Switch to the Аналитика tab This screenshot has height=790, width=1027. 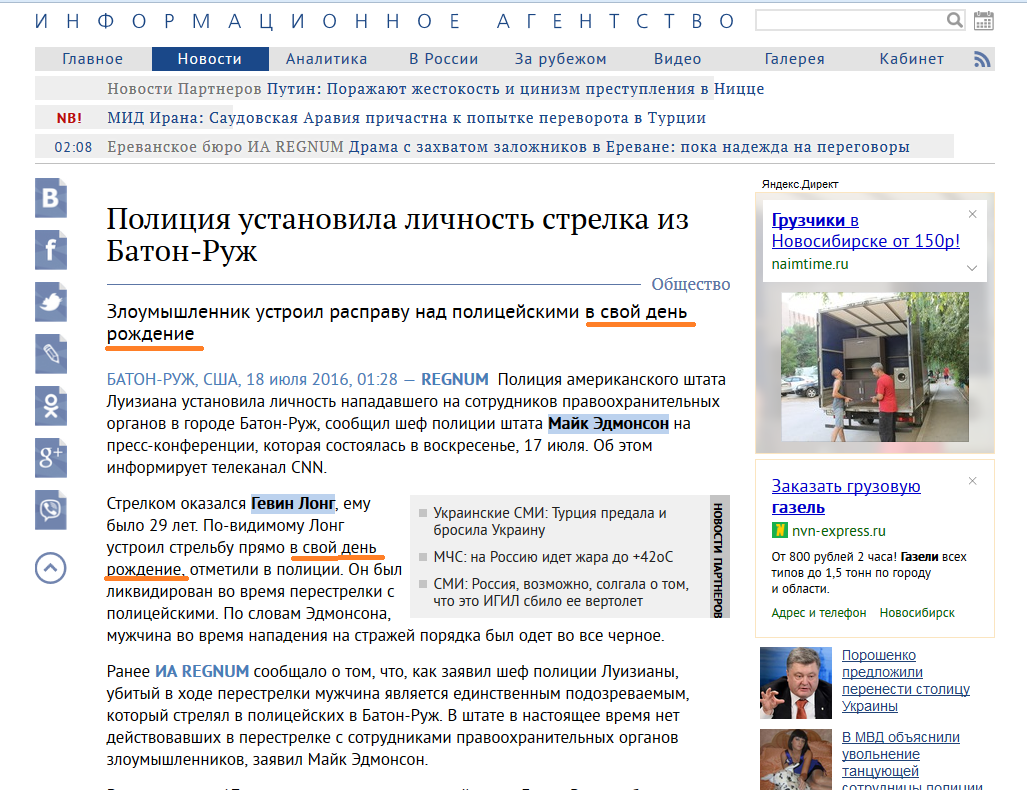click(326, 59)
